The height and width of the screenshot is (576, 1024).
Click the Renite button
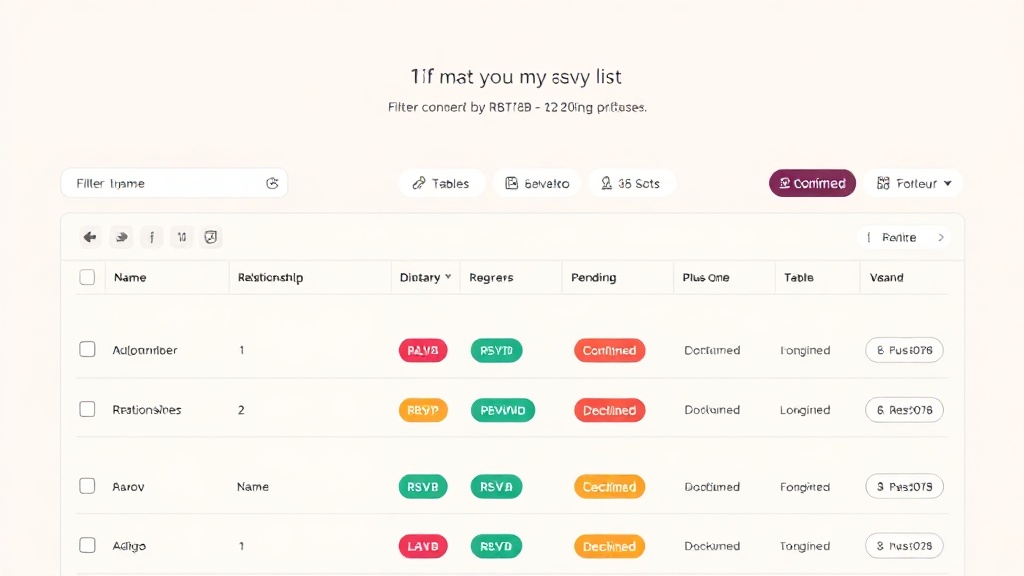[x=903, y=238]
